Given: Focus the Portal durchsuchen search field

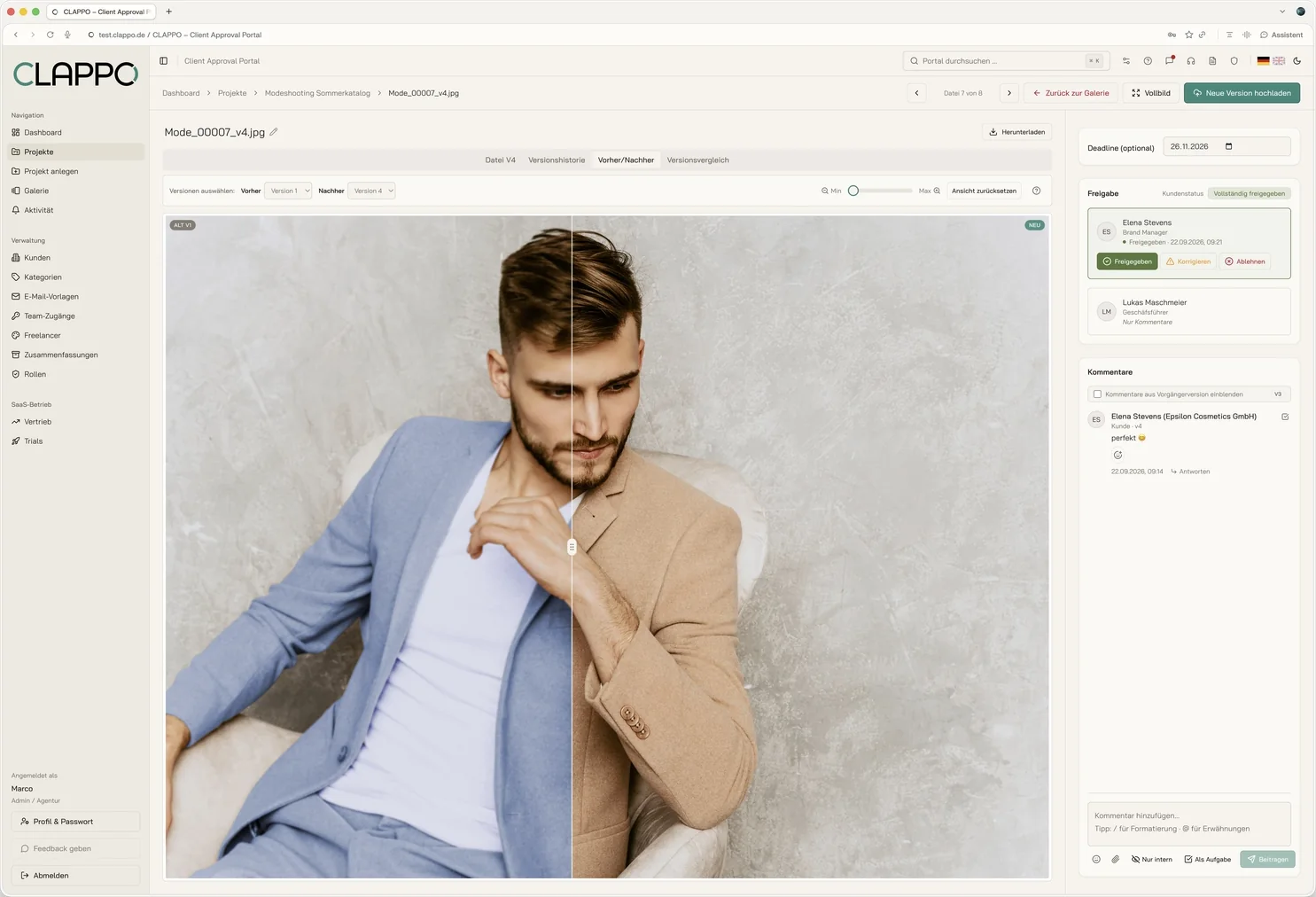Looking at the screenshot, I should [x=1006, y=61].
